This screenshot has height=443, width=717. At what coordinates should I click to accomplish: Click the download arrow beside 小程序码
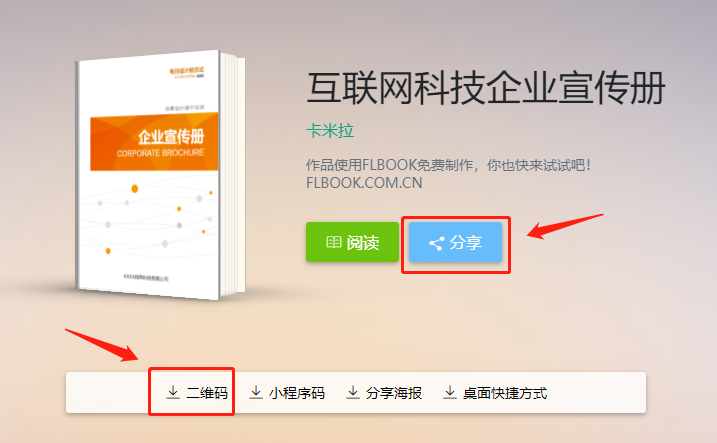[256, 392]
